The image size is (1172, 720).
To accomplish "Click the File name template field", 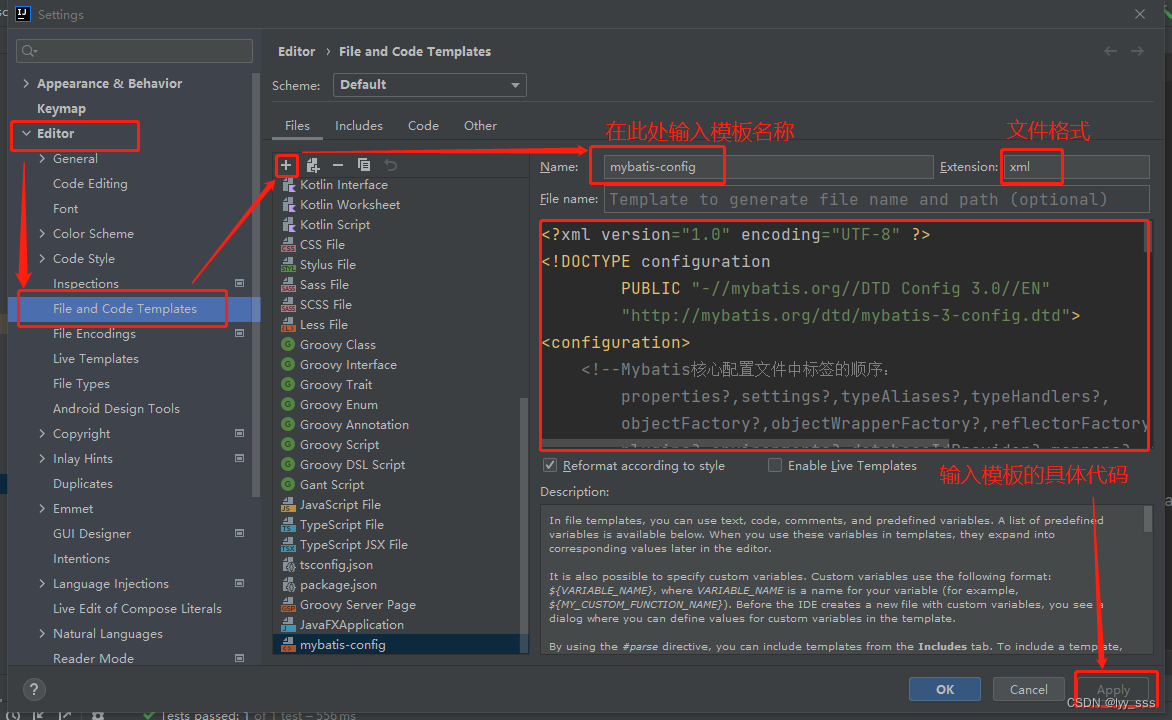I will 877,200.
